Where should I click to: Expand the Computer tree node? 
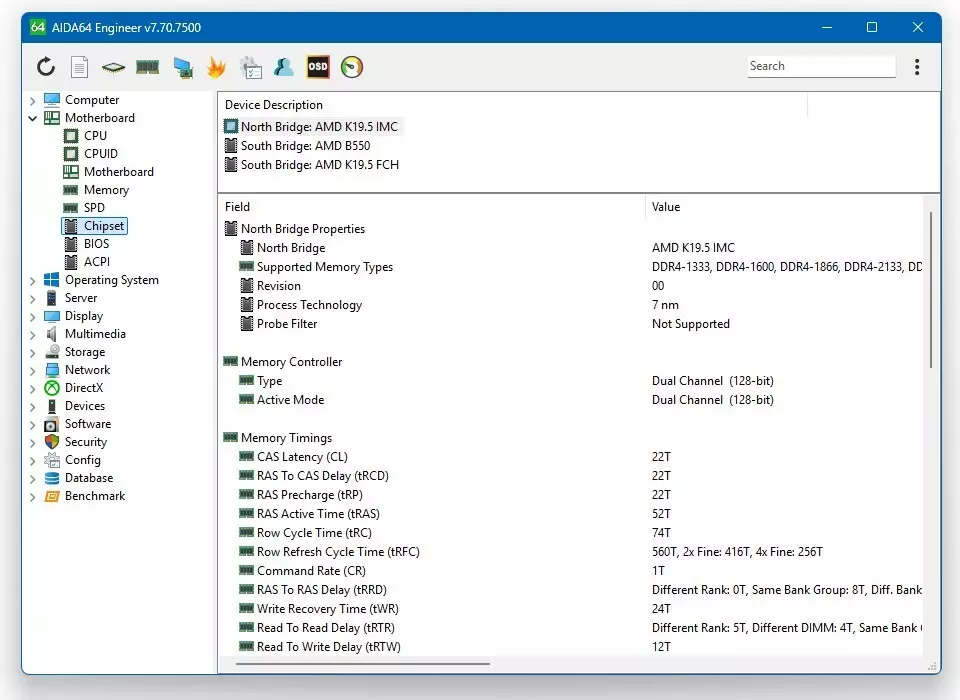click(33, 100)
